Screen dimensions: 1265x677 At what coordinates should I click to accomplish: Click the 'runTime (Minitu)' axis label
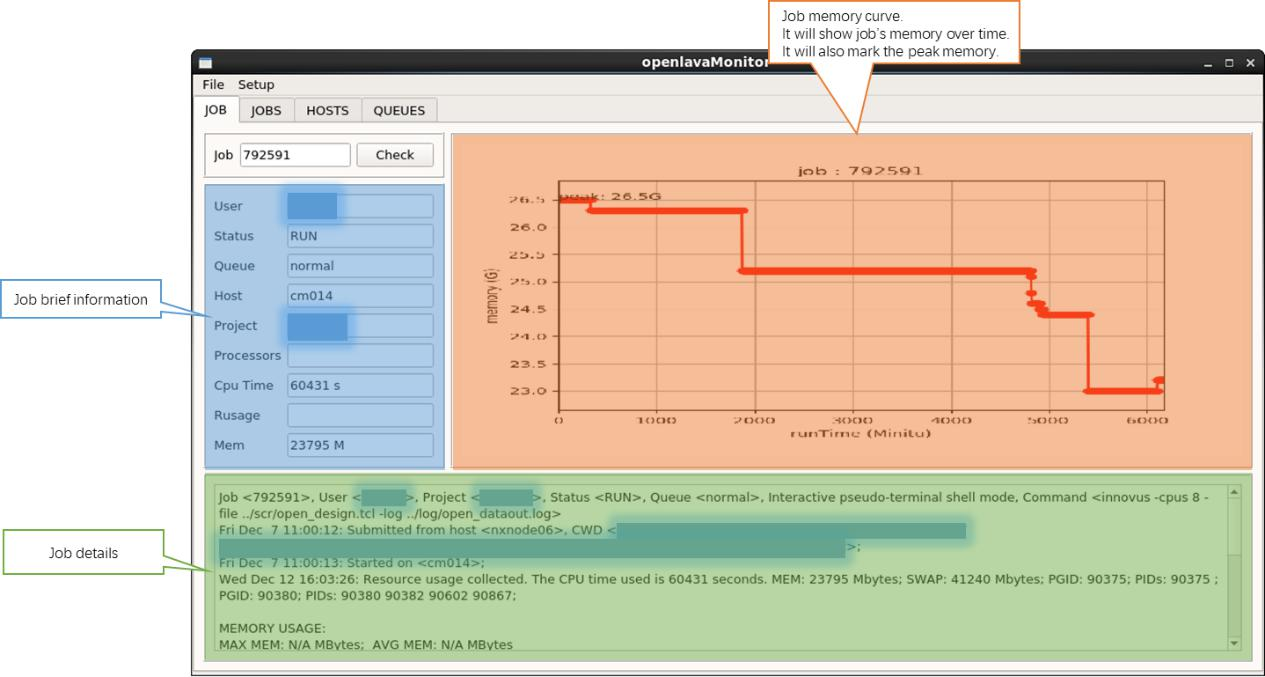coord(860,433)
